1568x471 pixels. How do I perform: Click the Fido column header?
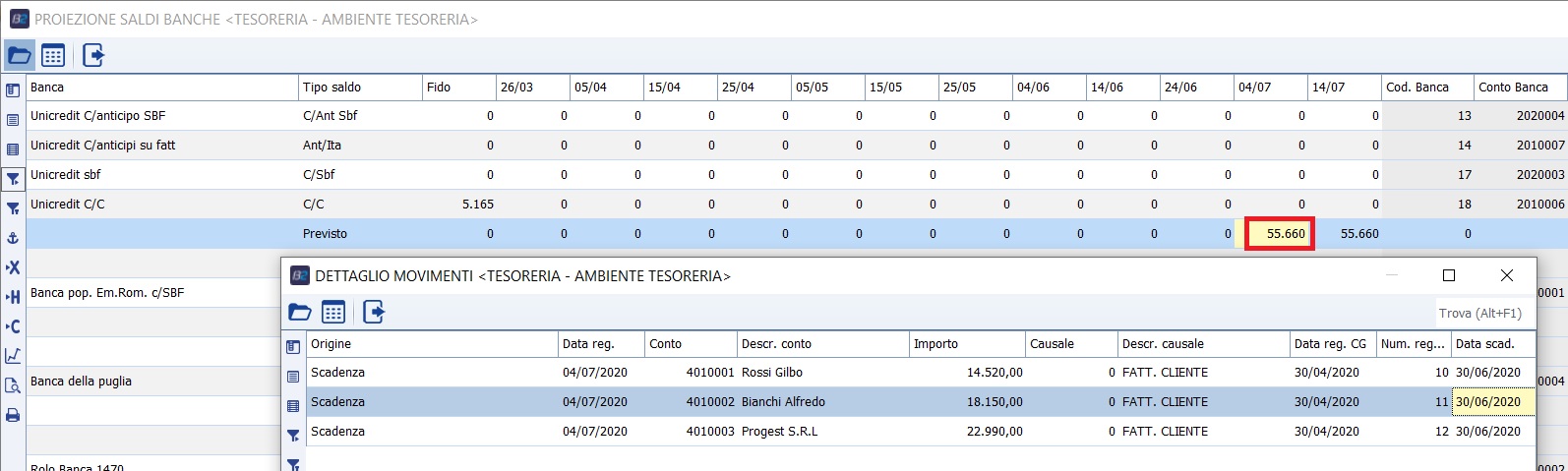point(458,88)
